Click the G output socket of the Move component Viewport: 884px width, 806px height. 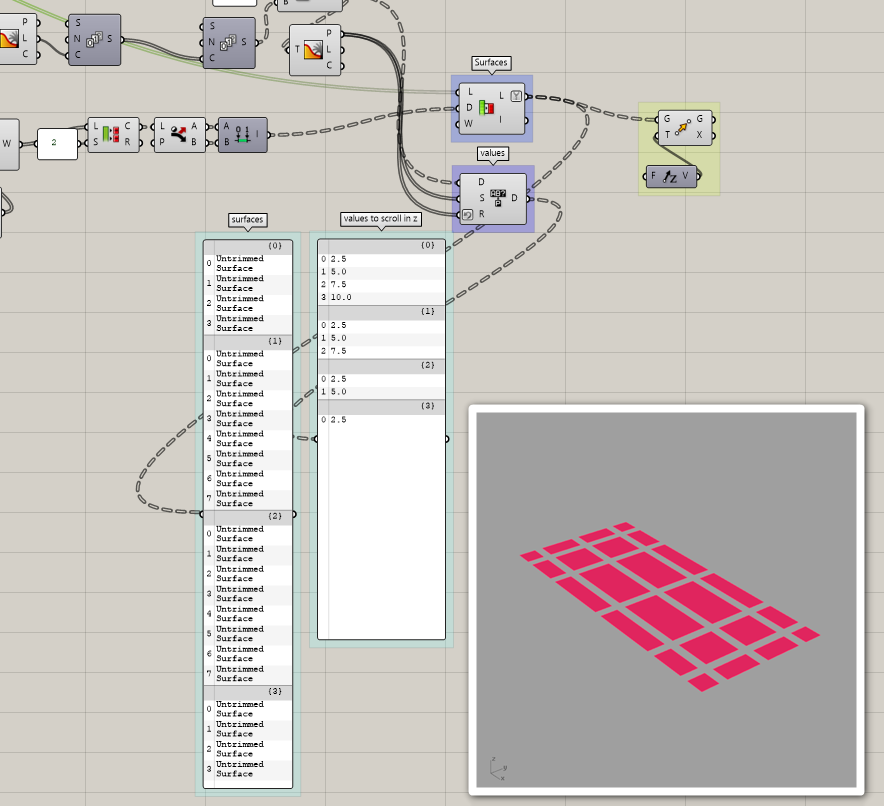[x=714, y=119]
